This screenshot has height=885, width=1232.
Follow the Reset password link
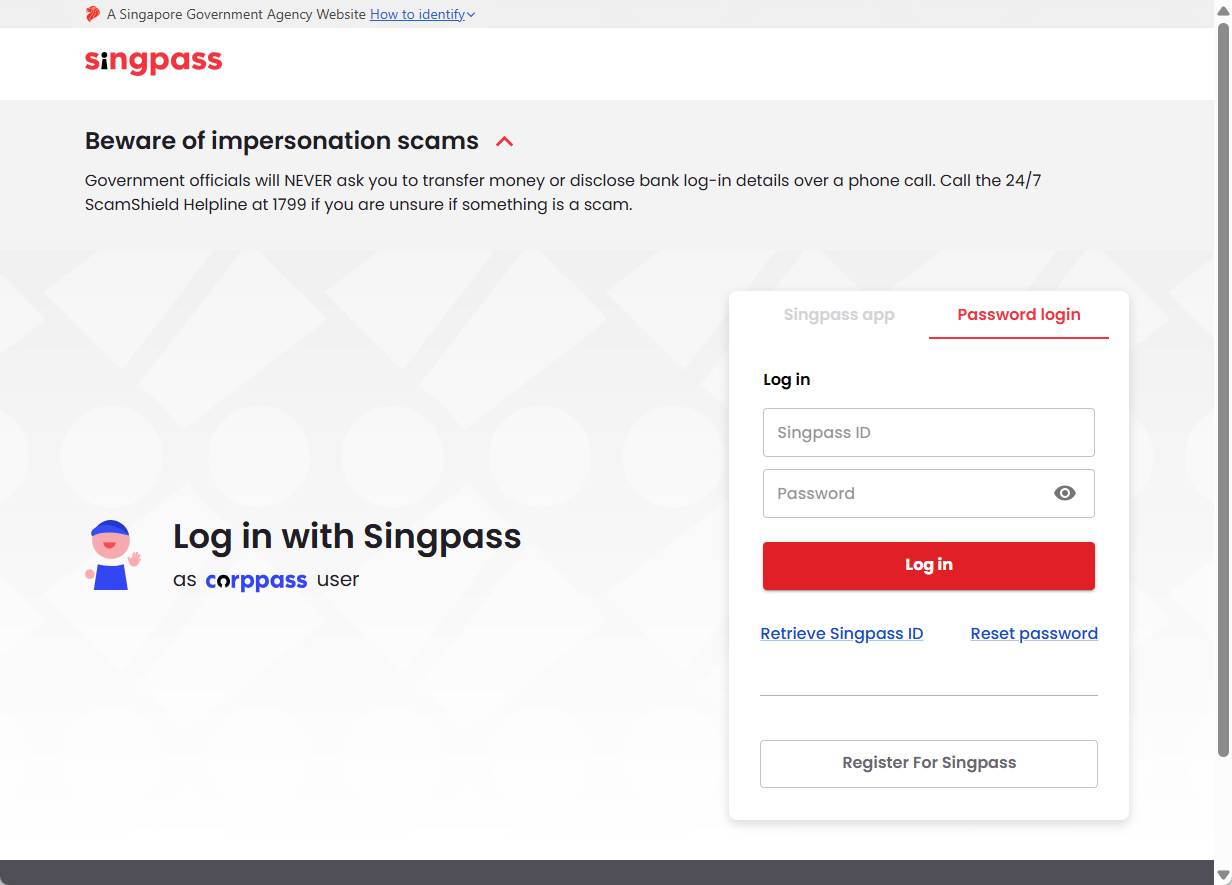tap(1034, 634)
